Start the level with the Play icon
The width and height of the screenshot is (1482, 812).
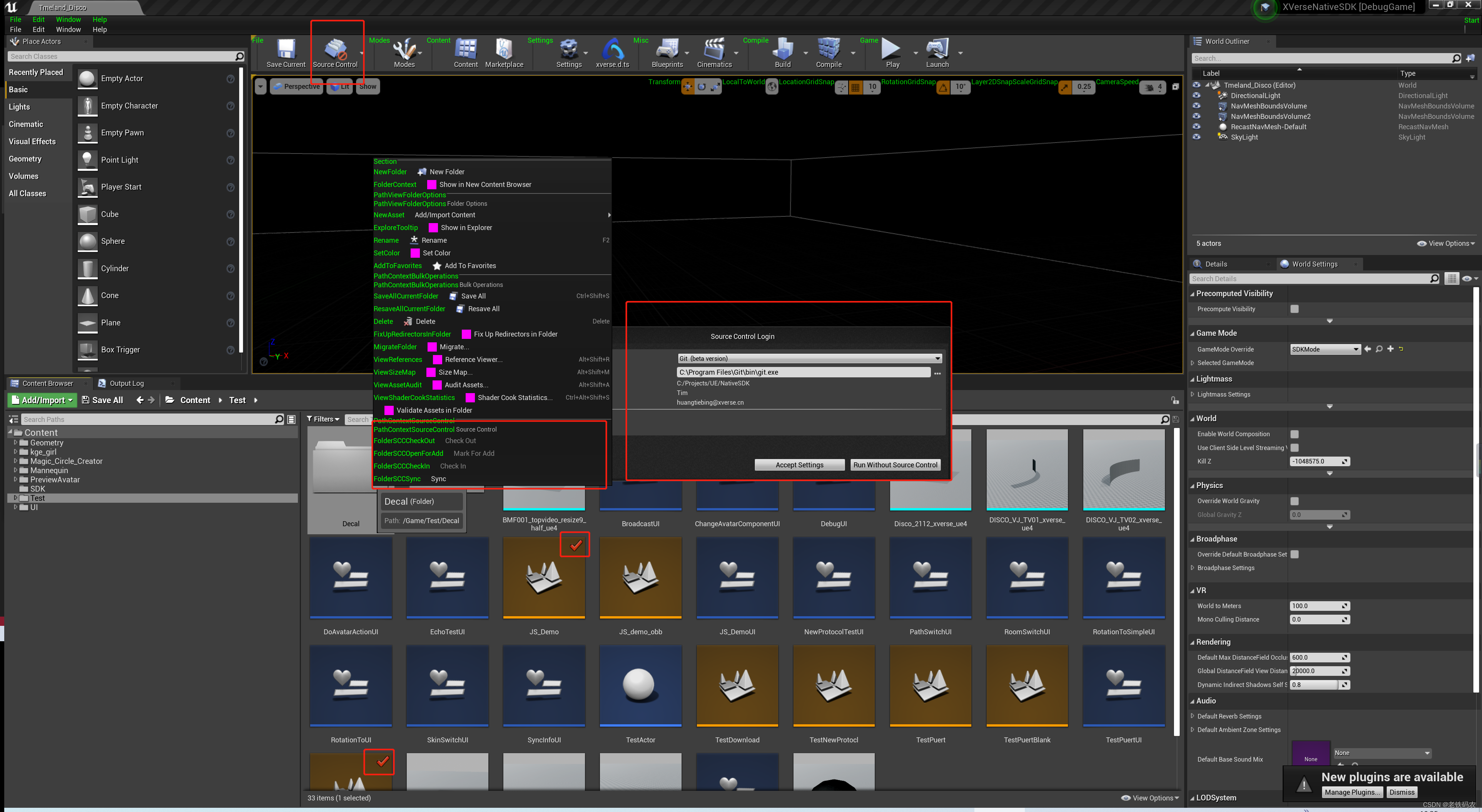[x=892, y=50]
